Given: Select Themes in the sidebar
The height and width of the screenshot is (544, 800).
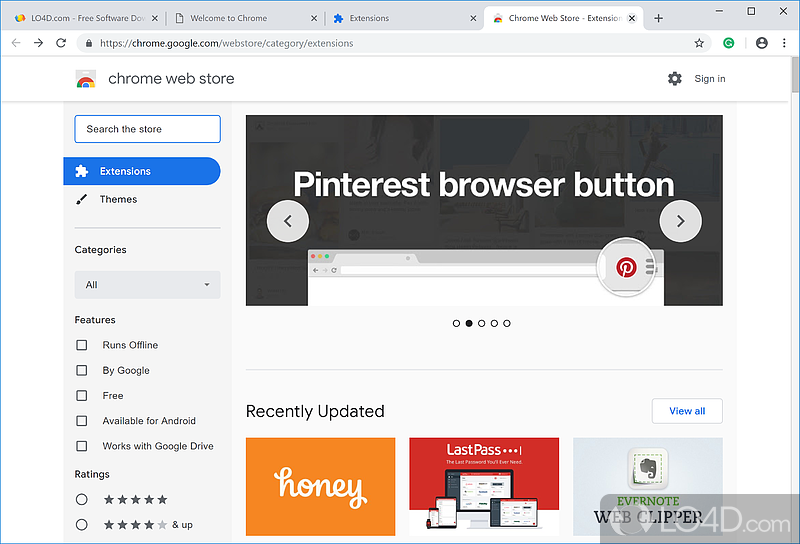Looking at the screenshot, I should pyautogui.click(x=118, y=199).
